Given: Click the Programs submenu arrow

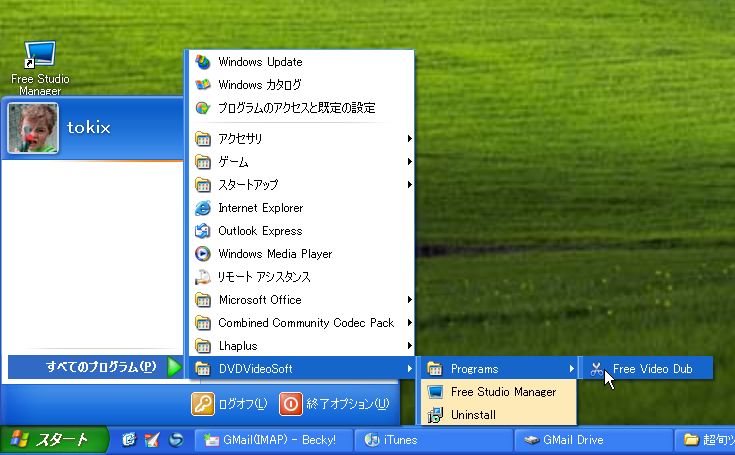Looking at the screenshot, I should click(571, 369).
